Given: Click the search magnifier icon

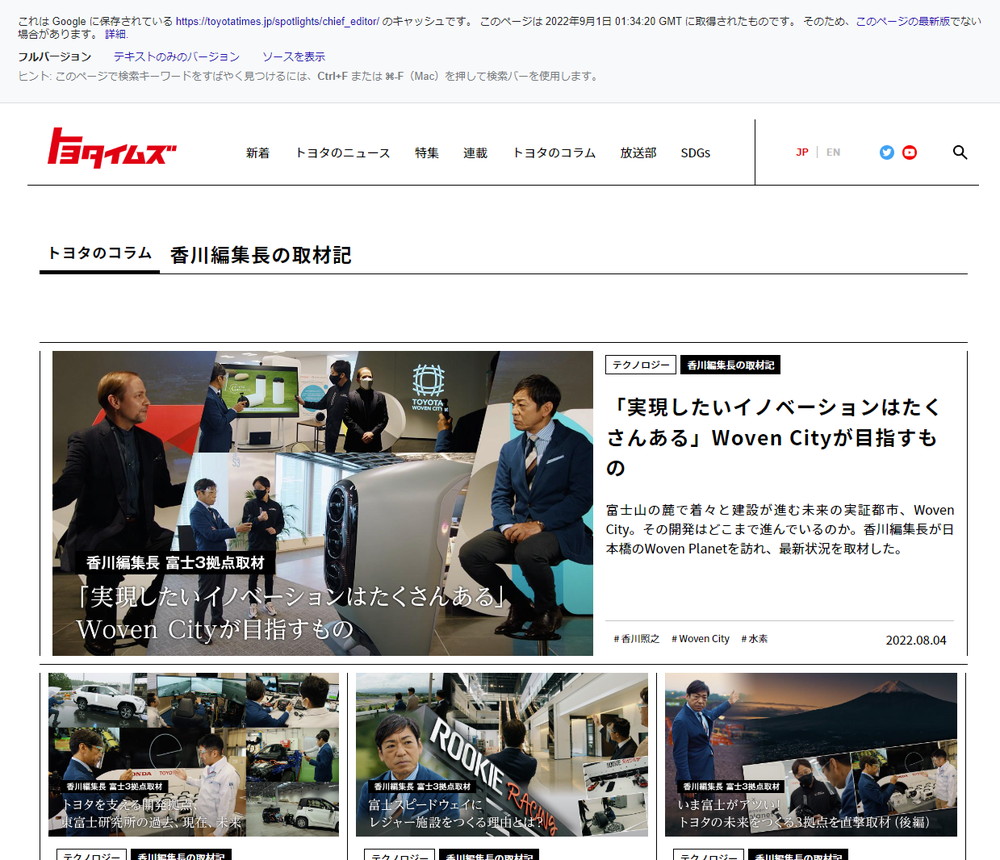Looking at the screenshot, I should coord(960,152).
